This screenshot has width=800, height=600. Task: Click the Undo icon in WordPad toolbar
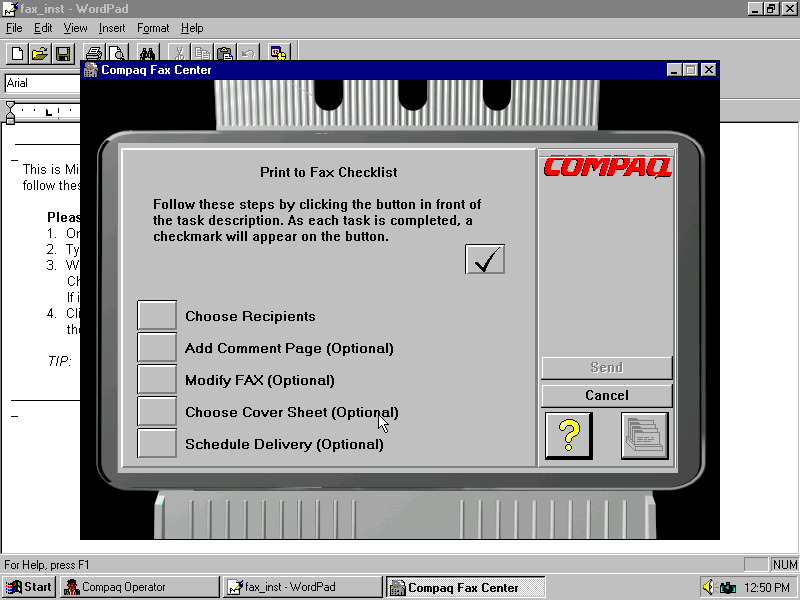tap(248, 54)
